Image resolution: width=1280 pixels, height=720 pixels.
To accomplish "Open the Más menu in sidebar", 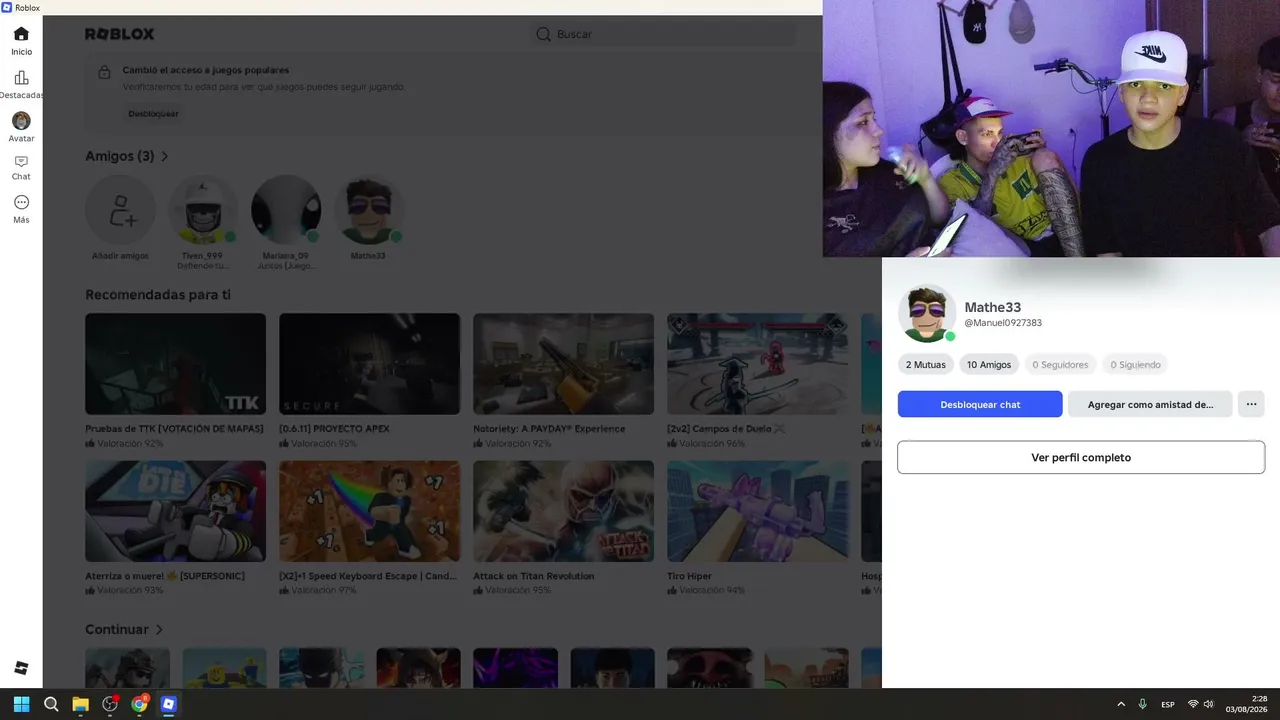I will click(21, 209).
